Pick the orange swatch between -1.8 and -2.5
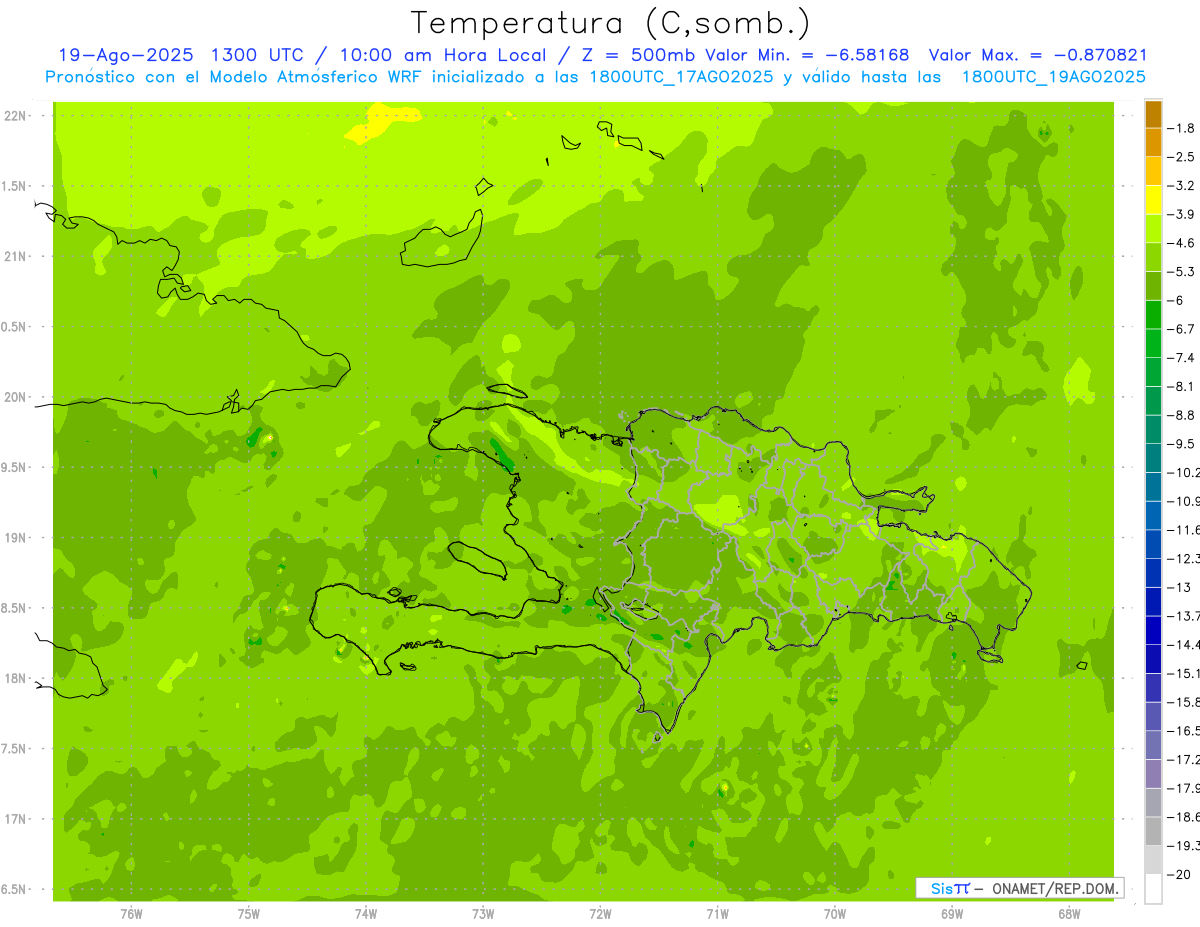 click(1153, 142)
